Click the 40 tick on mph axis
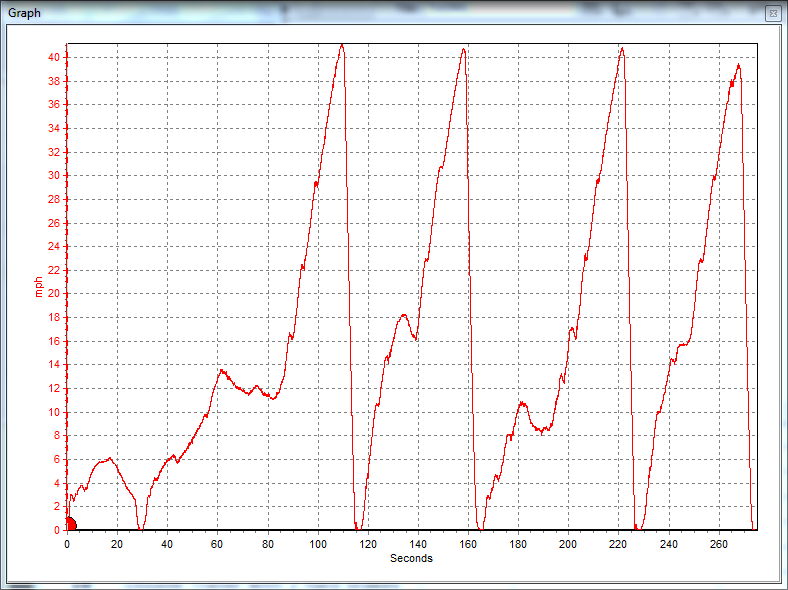The height and width of the screenshot is (590, 788). (55, 57)
